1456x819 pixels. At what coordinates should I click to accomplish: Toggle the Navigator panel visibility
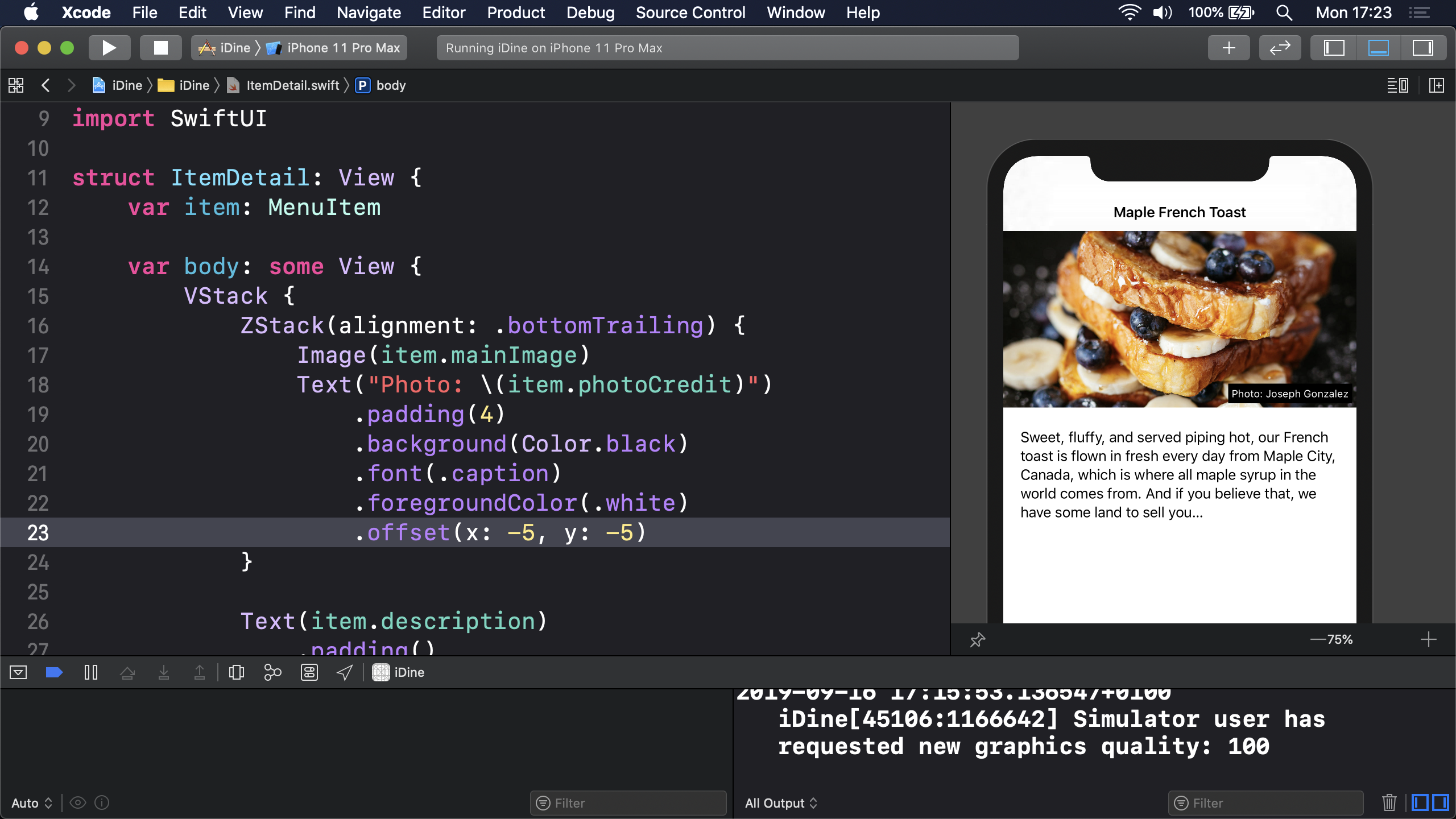1334,48
